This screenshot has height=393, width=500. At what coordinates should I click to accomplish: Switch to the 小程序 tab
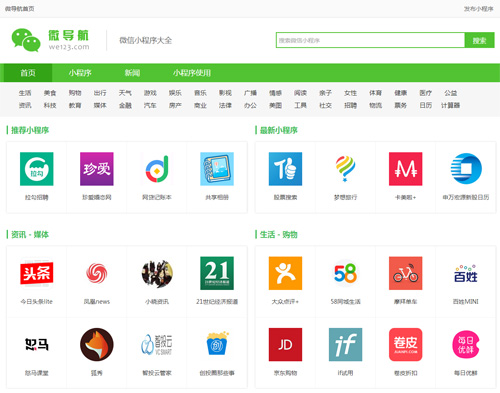tap(80, 73)
